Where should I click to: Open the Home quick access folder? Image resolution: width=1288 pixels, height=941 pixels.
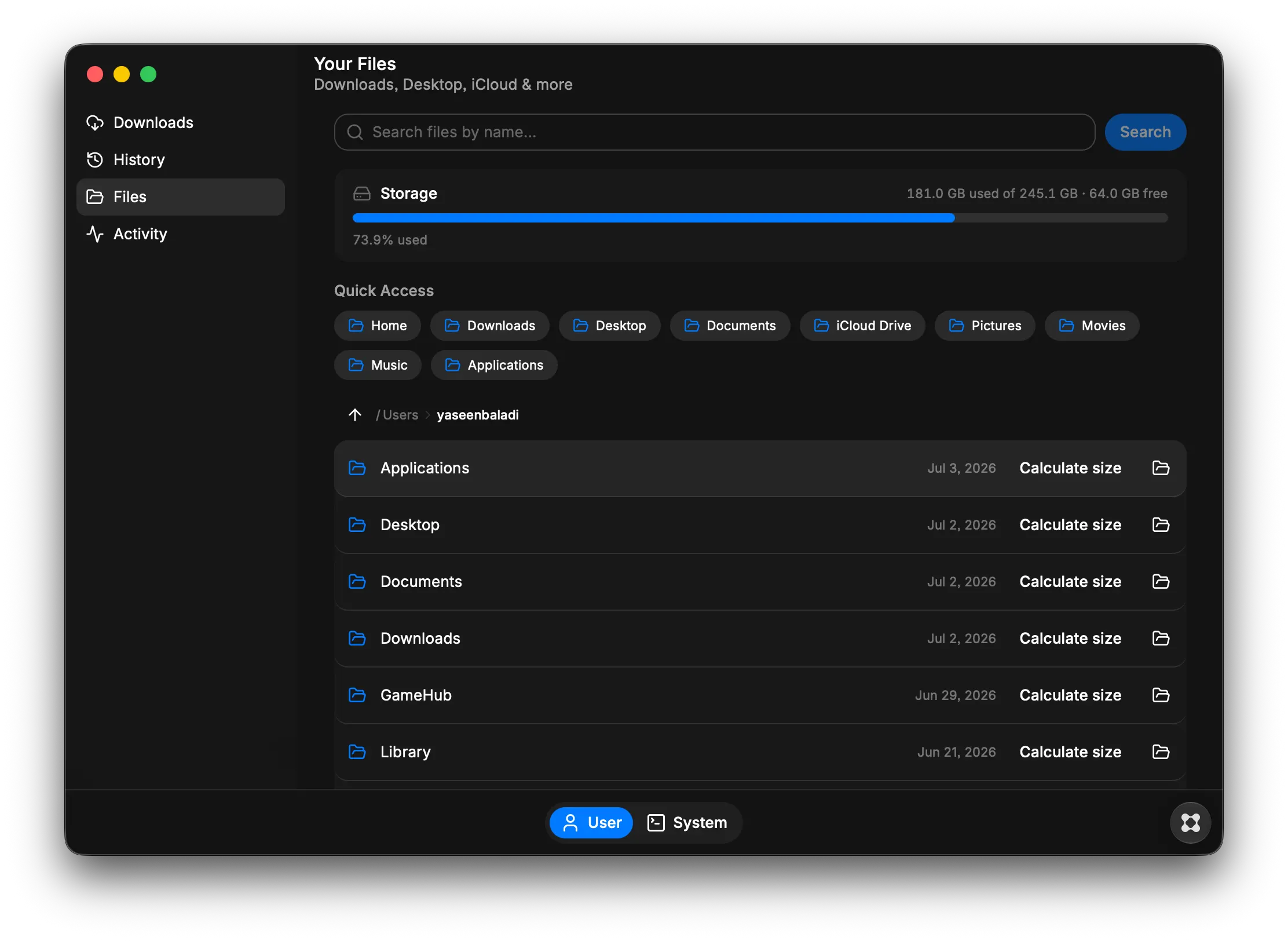coord(378,326)
